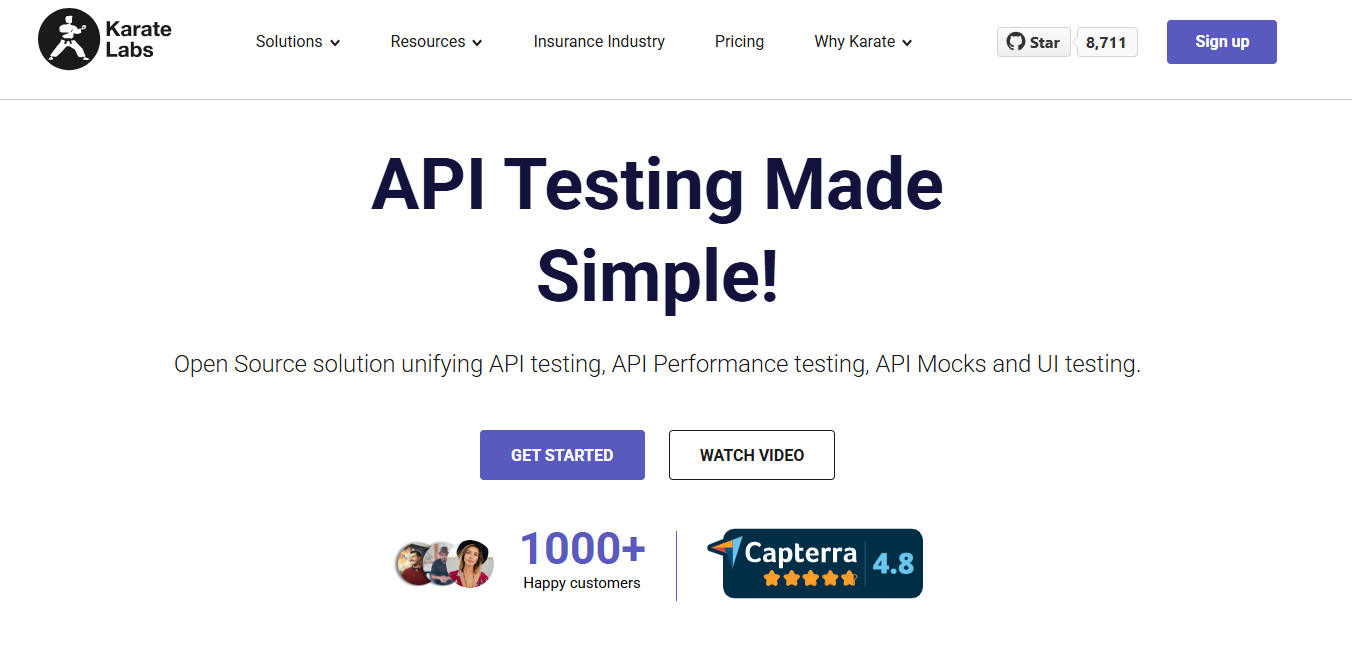The height and width of the screenshot is (646, 1352).
Task: Select Pricing from the navigation
Action: 739,42
